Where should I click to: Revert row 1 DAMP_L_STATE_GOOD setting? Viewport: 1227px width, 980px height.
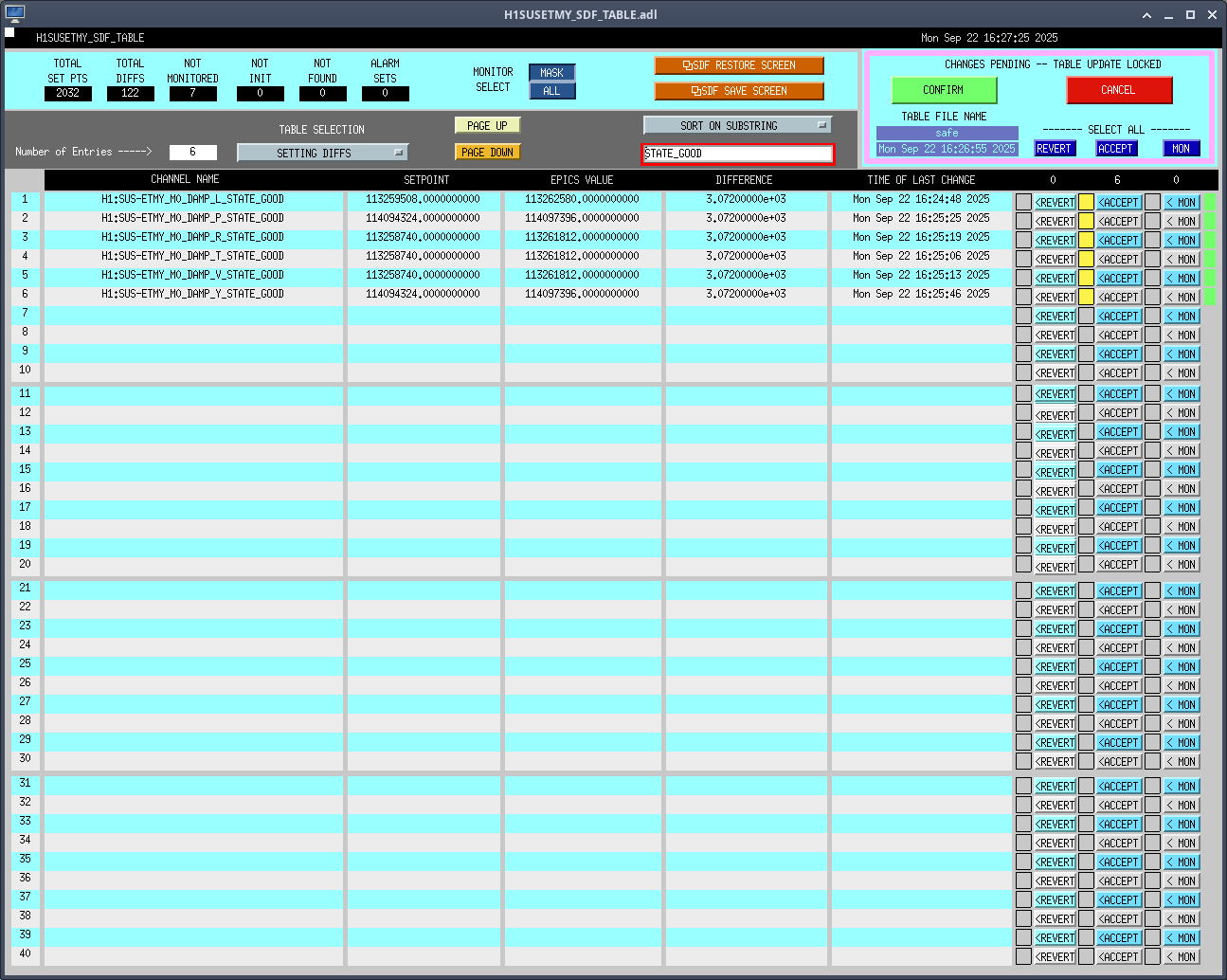click(x=1055, y=203)
